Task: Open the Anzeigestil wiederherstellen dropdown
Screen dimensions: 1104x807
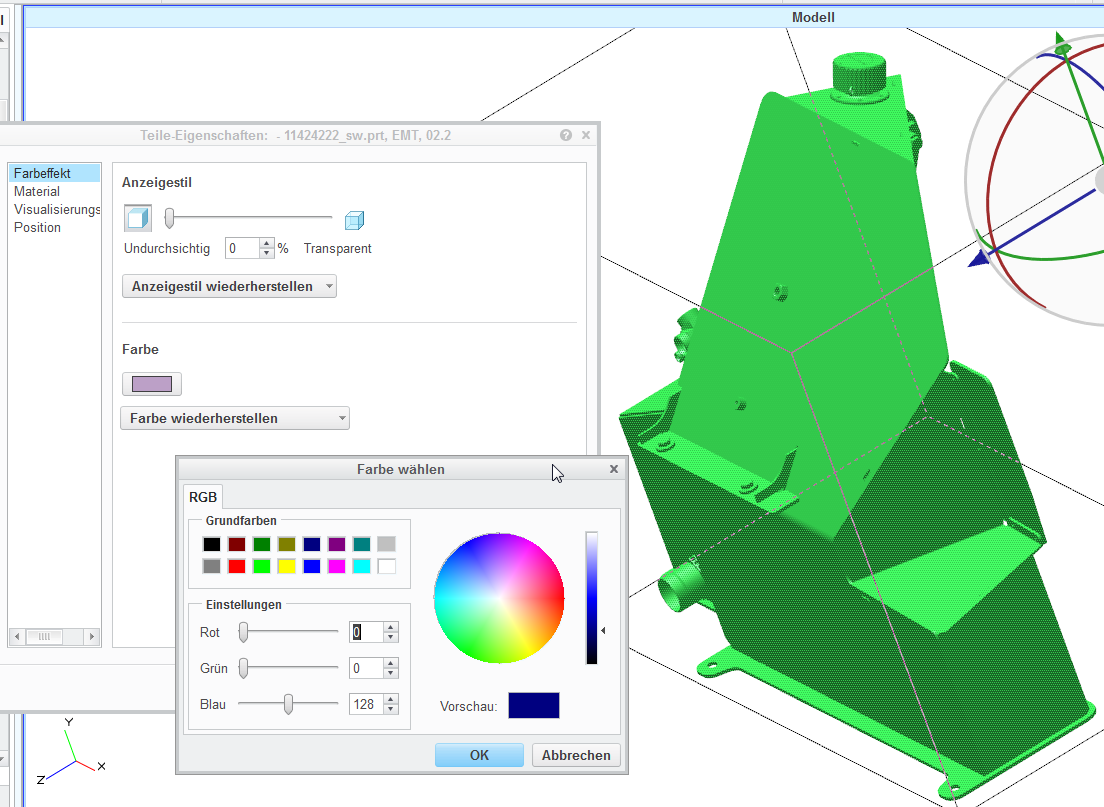Action: click(230, 287)
